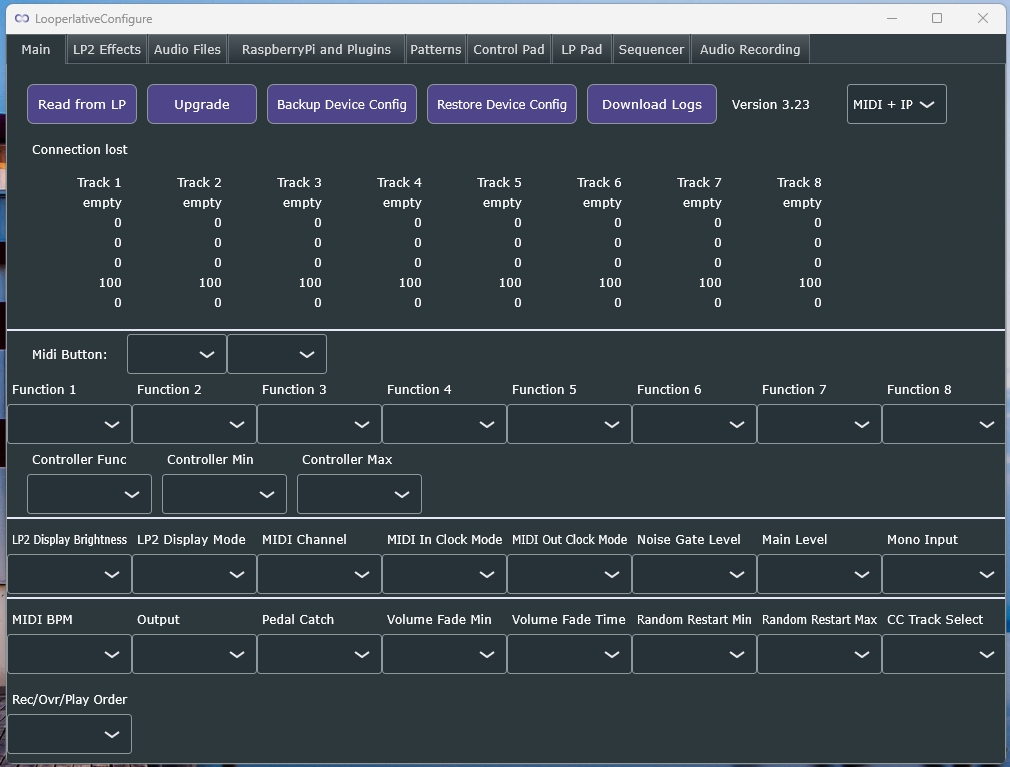
Task: Select the RaspberryPi and Plugins tab
Action: [x=316, y=50]
